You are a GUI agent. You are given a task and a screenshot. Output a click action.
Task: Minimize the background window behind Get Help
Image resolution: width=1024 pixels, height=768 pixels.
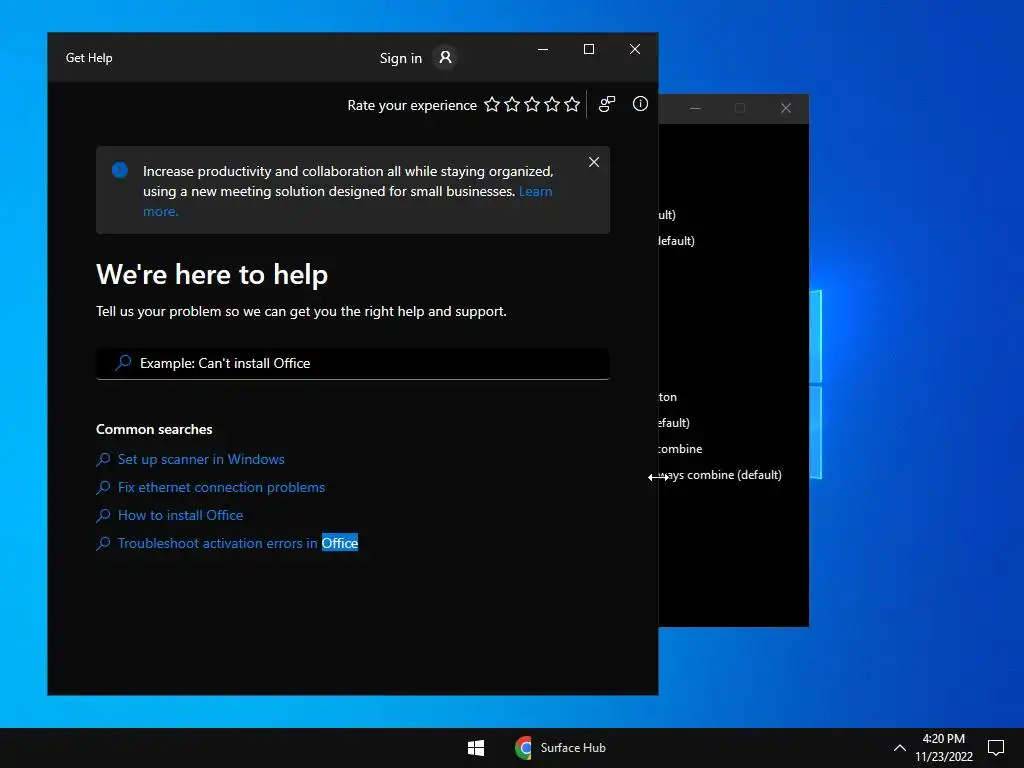pyautogui.click(x=696, y=108)
